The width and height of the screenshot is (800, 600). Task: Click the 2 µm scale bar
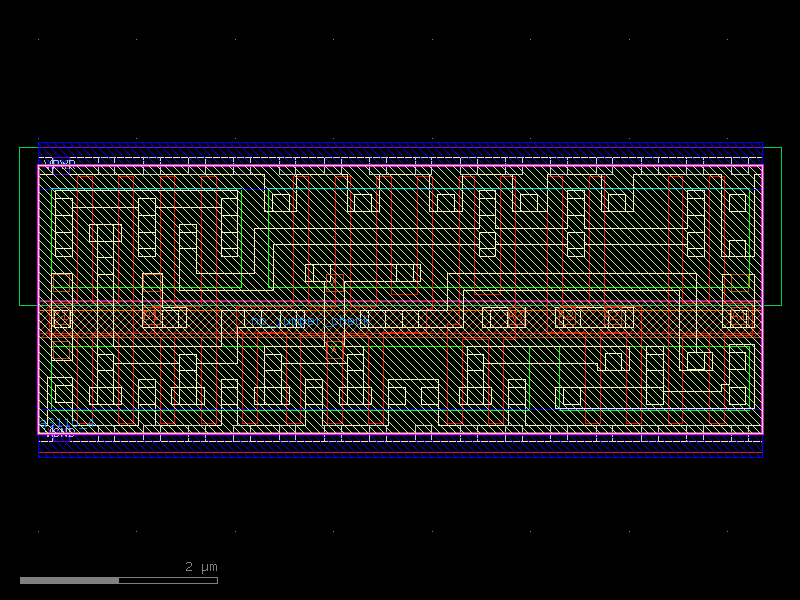coord(120,578)
